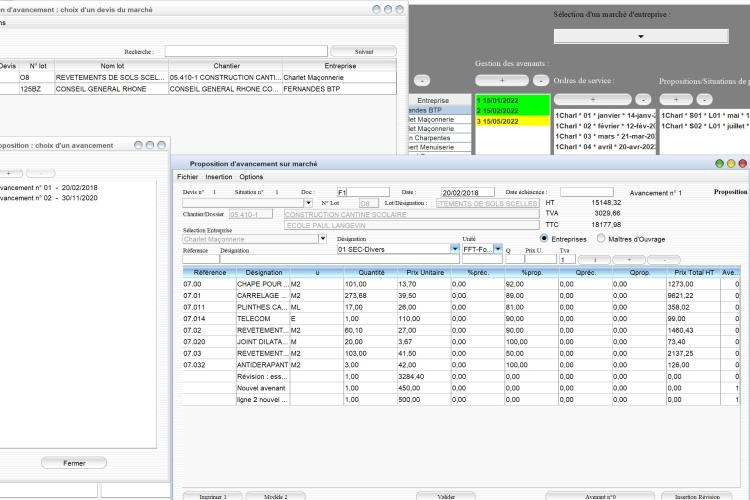Select the green avenant 1 15/01/2022
Viewport: 750px width, 500px height.
513,100
